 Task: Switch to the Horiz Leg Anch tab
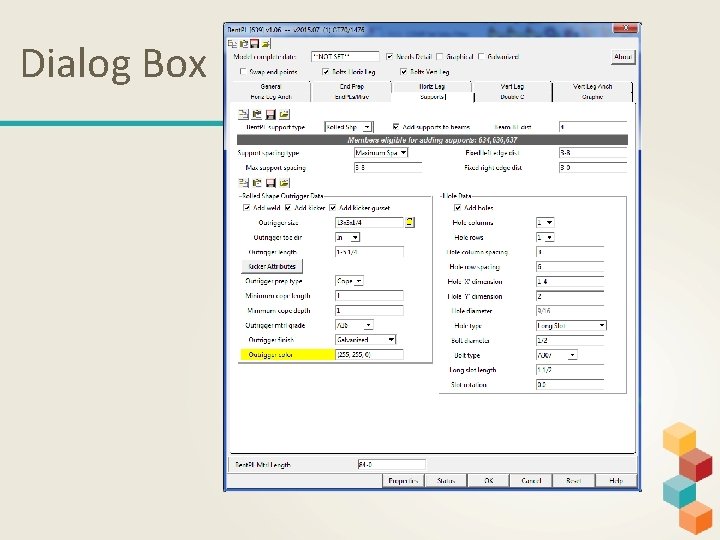point(271,97)
